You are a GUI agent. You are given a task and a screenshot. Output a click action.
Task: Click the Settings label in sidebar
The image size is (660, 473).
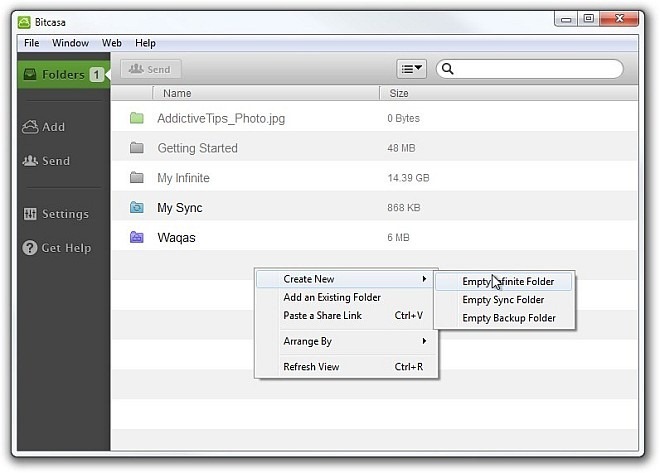tap(65, 214)
